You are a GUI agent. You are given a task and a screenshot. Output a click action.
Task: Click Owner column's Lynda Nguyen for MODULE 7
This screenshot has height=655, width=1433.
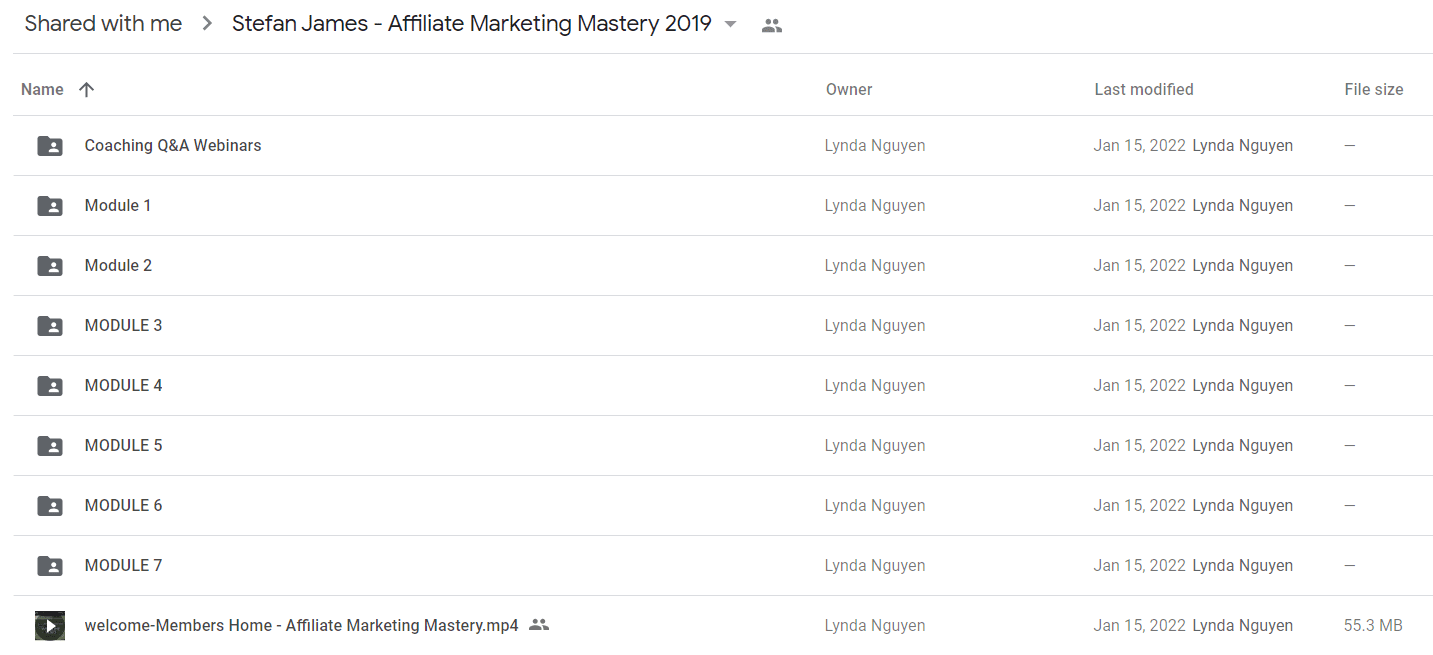tap(875, 565)
